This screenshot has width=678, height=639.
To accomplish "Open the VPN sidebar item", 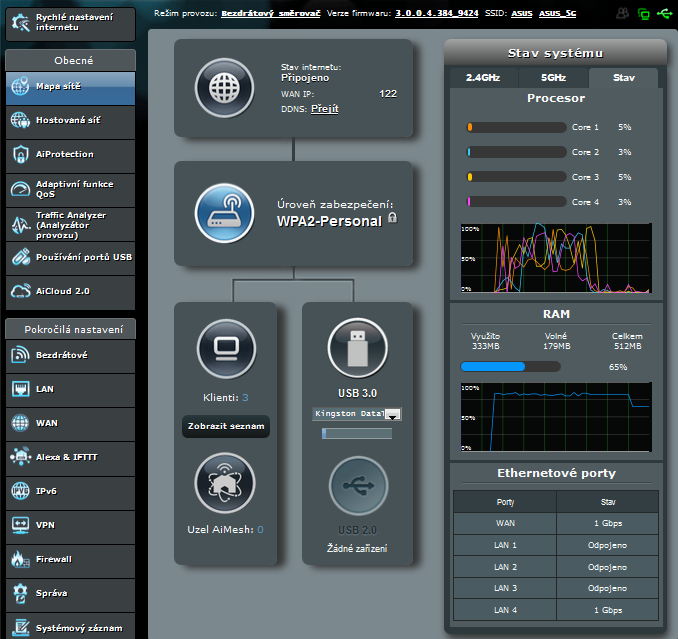I will (68, 524).
